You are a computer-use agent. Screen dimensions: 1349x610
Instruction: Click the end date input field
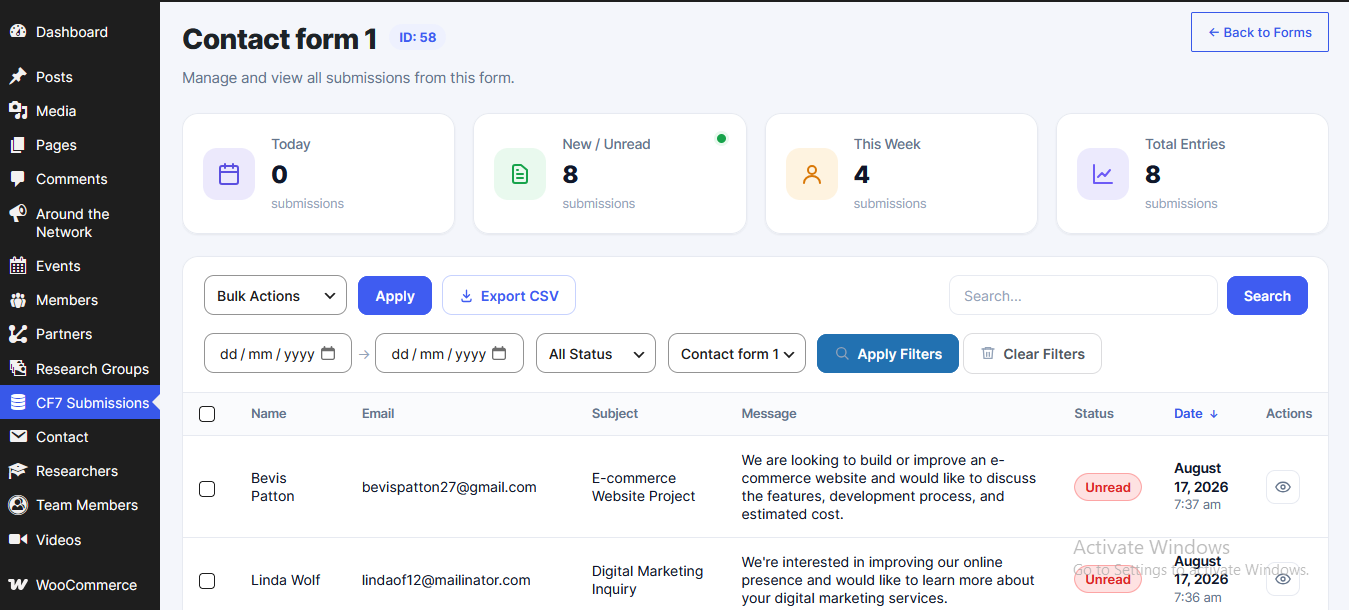449,353
